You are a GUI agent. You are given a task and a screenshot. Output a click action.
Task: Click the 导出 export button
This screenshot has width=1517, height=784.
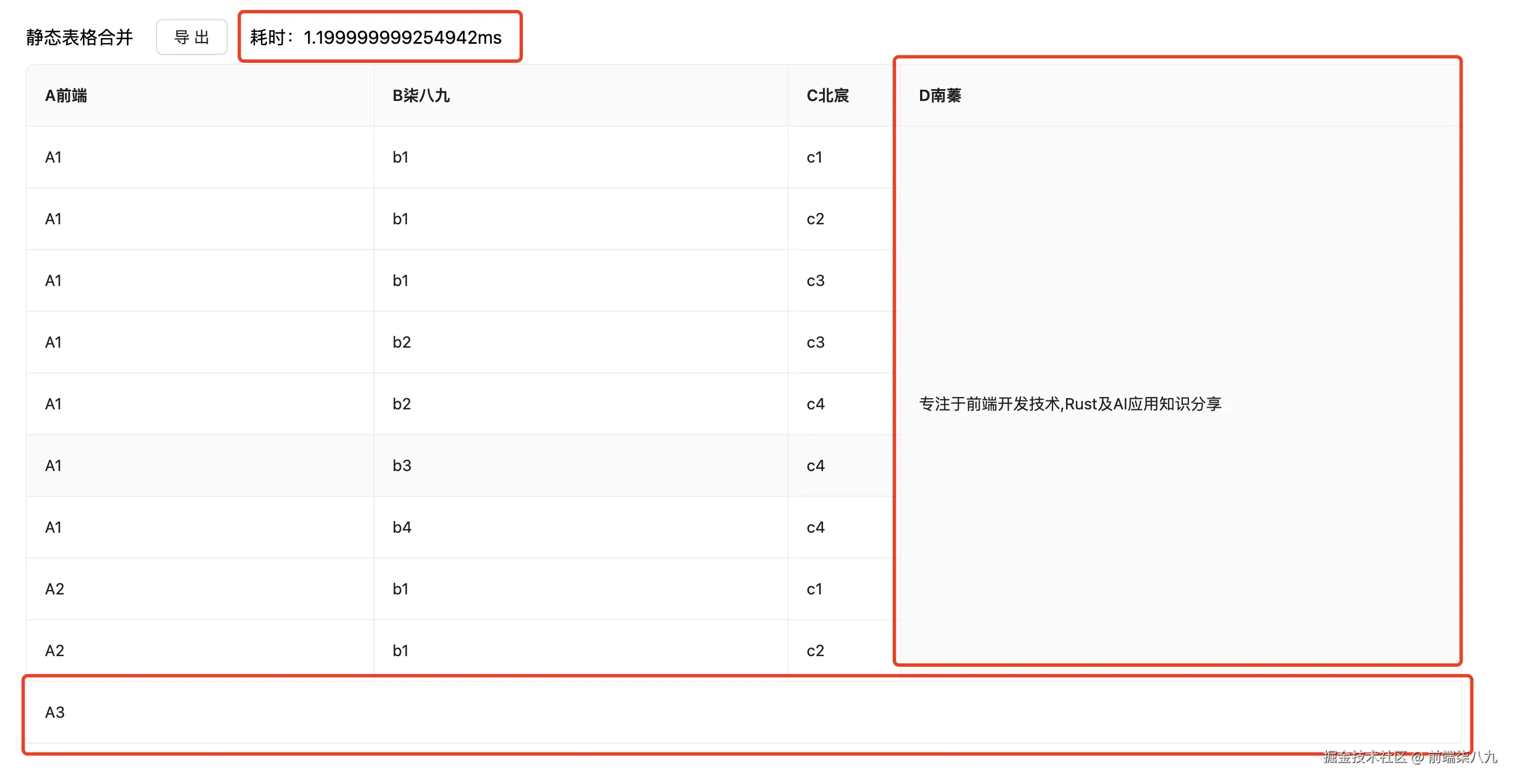191,37
